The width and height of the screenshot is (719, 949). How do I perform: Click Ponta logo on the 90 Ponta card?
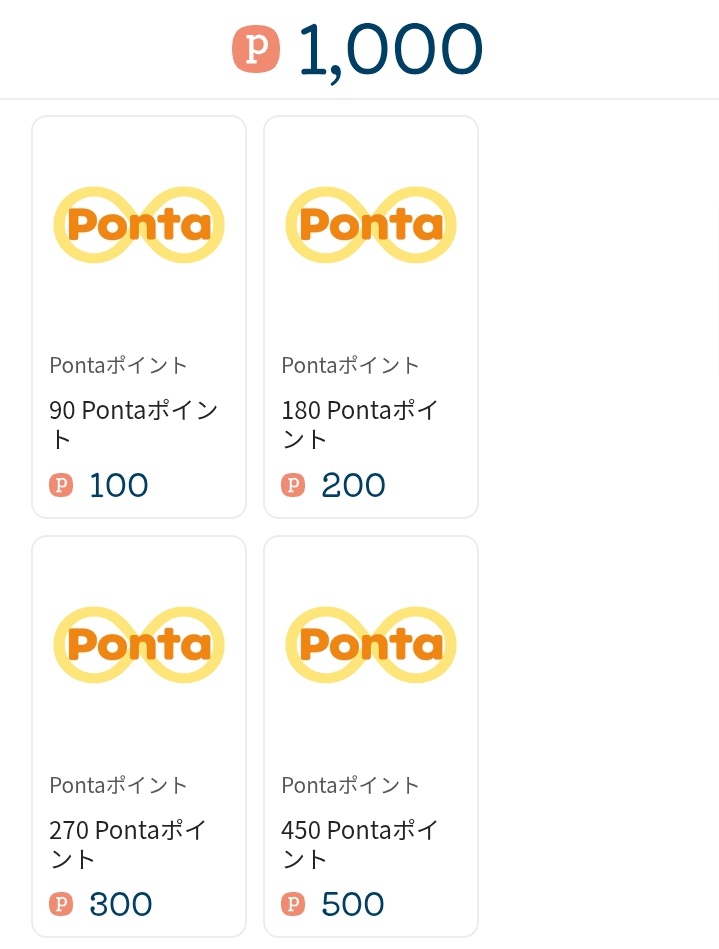[139, 225]
